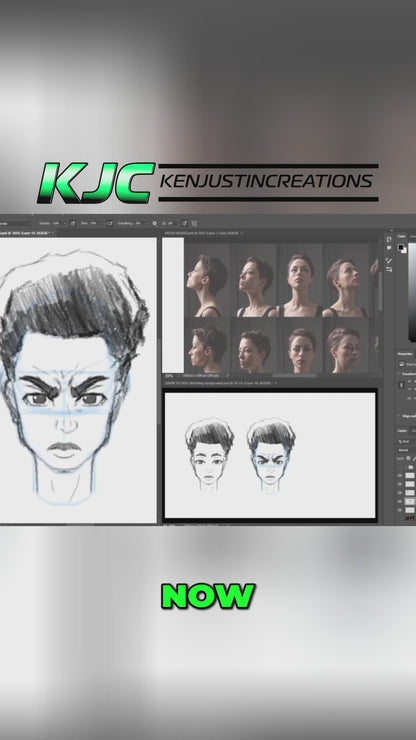Open the Opacity slider dropdown arrow
416x740 pixels.
pyautogui.click(x=65, y=223)
